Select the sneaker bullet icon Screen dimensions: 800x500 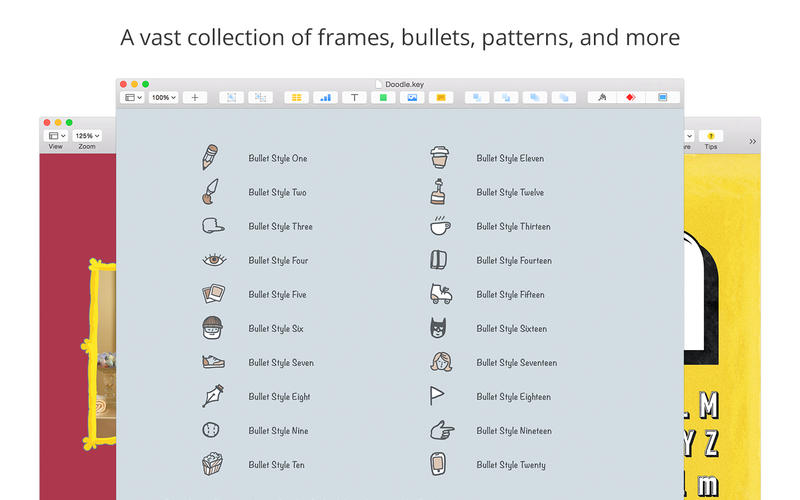tap(213, 362)
